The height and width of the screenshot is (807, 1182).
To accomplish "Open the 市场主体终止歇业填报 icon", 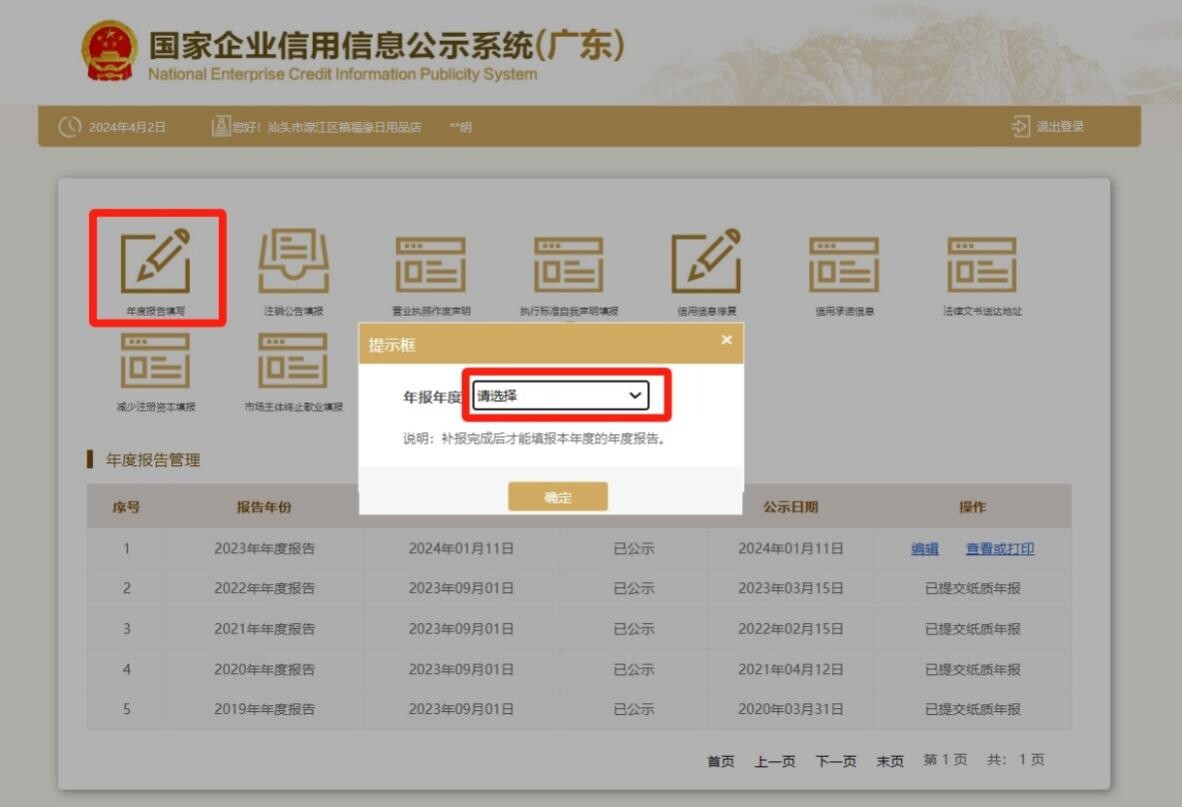I will (293, 361).
